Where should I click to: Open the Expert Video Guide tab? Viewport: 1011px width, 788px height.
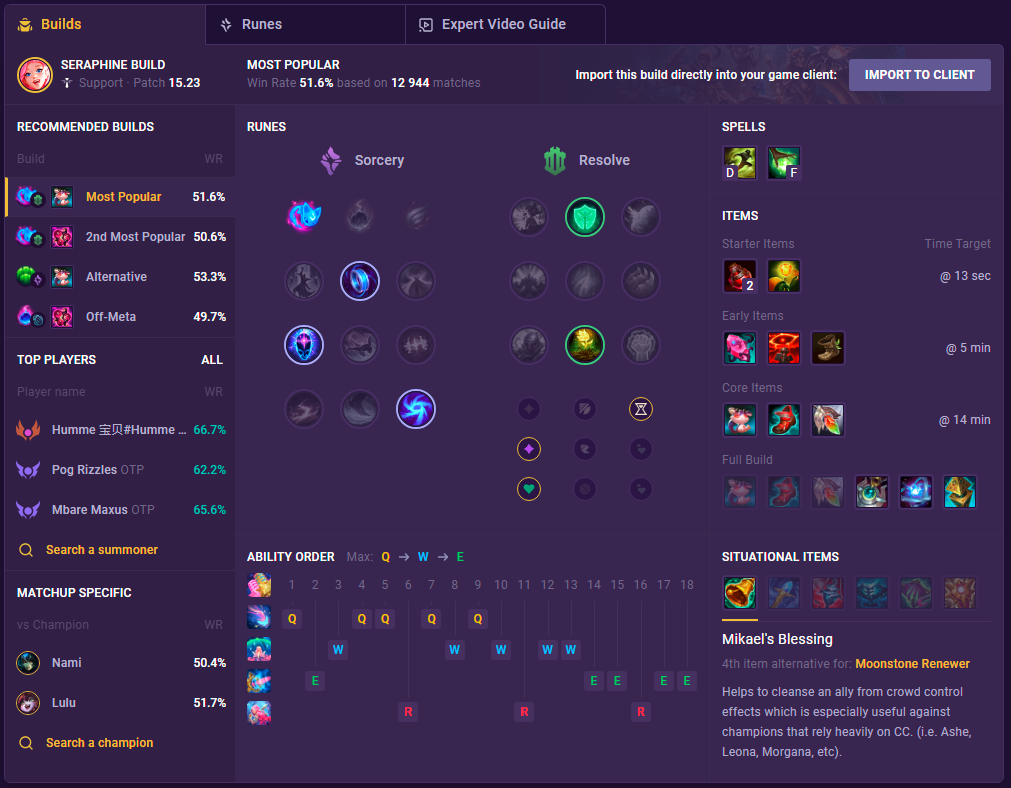coord(505,25)
